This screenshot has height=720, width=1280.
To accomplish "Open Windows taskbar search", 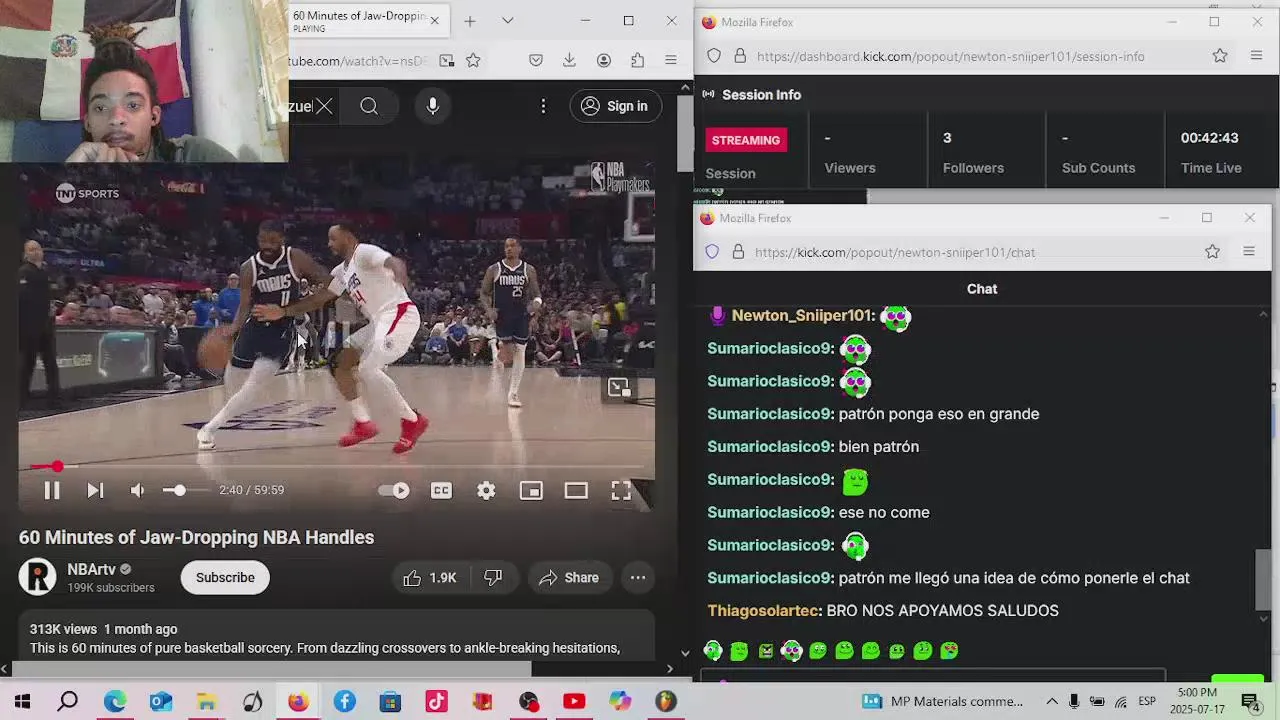I will tap(68, 702).
